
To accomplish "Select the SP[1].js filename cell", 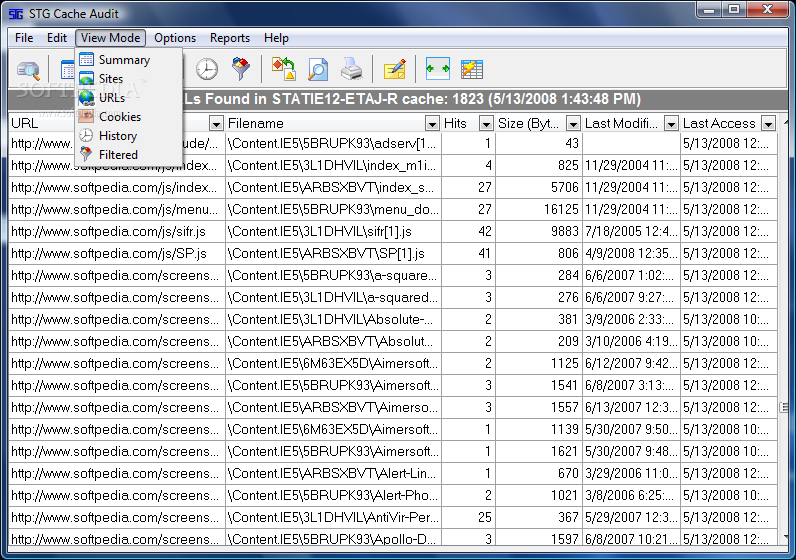I will pos(333,253).
